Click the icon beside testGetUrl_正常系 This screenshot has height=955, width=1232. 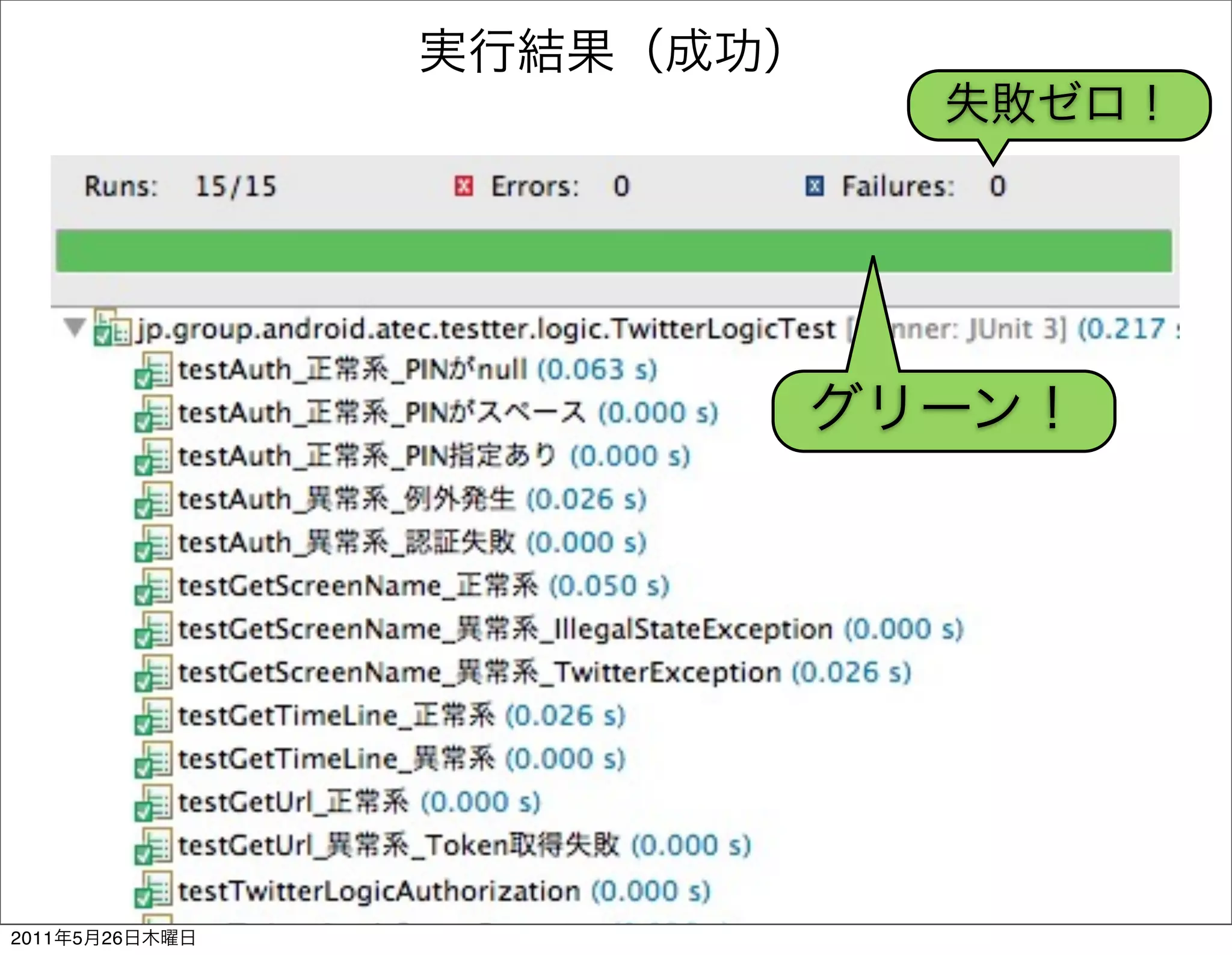tap(153, 803)
